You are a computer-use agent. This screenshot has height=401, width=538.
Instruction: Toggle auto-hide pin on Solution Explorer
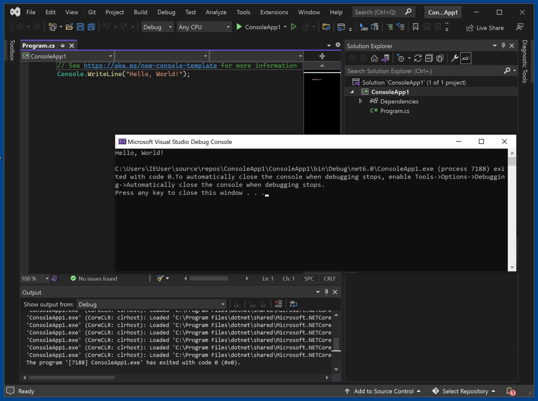click(503, 46)
